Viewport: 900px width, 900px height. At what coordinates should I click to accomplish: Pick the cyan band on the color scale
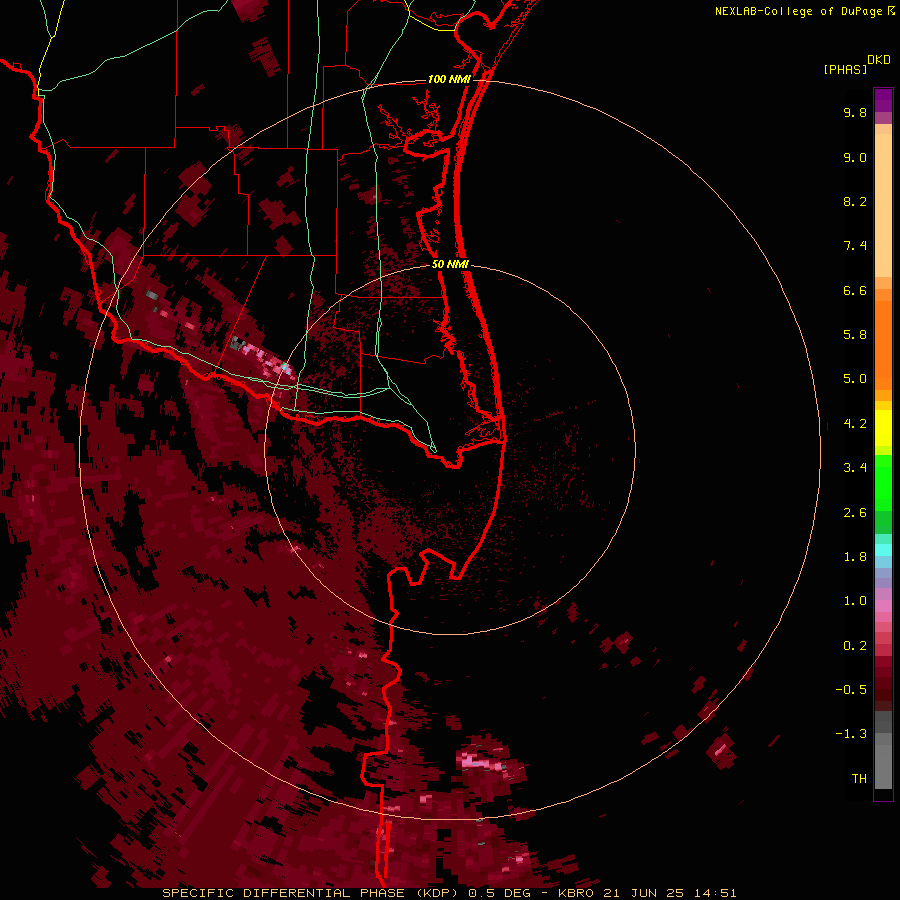(x=883, y=550)
